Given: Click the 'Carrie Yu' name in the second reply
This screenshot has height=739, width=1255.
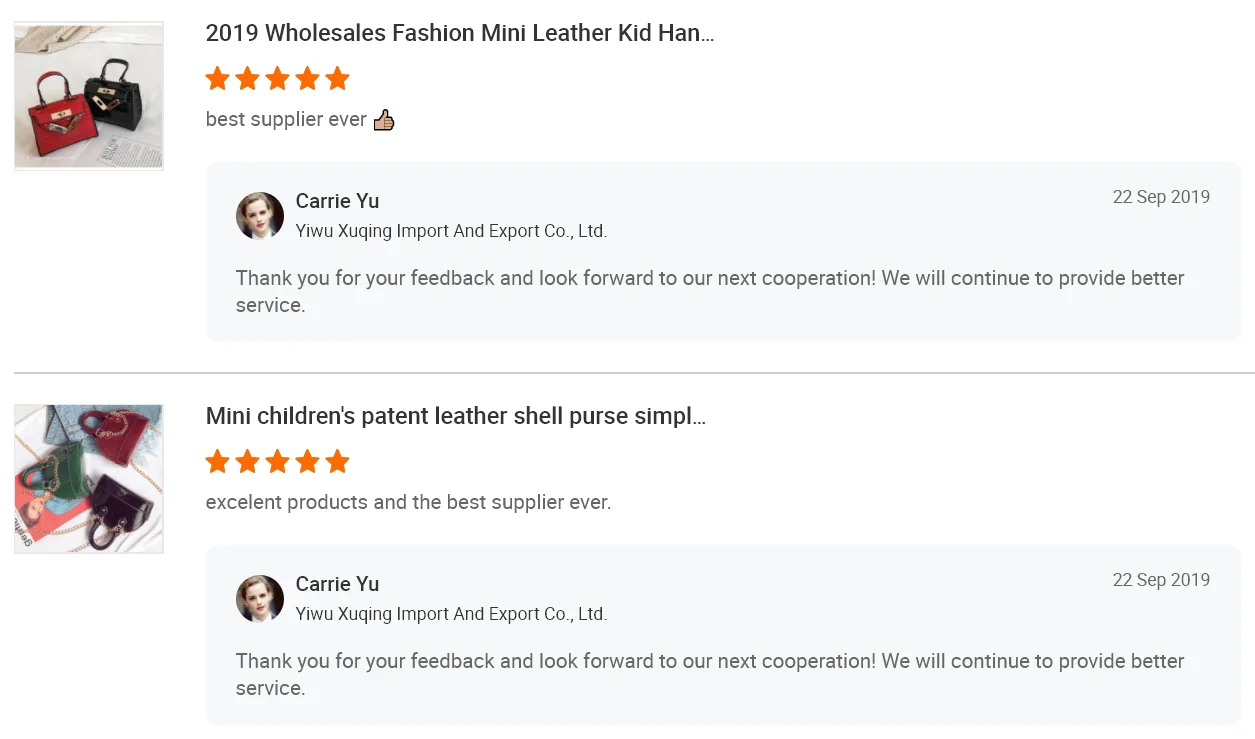Looking at the screenshot, I should click(338, 584).
